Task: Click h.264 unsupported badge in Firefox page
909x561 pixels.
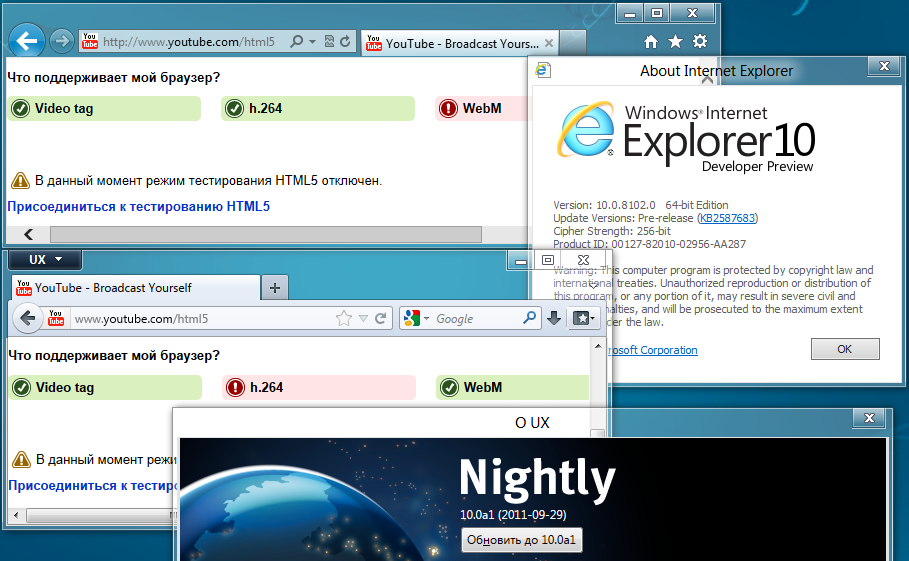Action: coord(319,387)
